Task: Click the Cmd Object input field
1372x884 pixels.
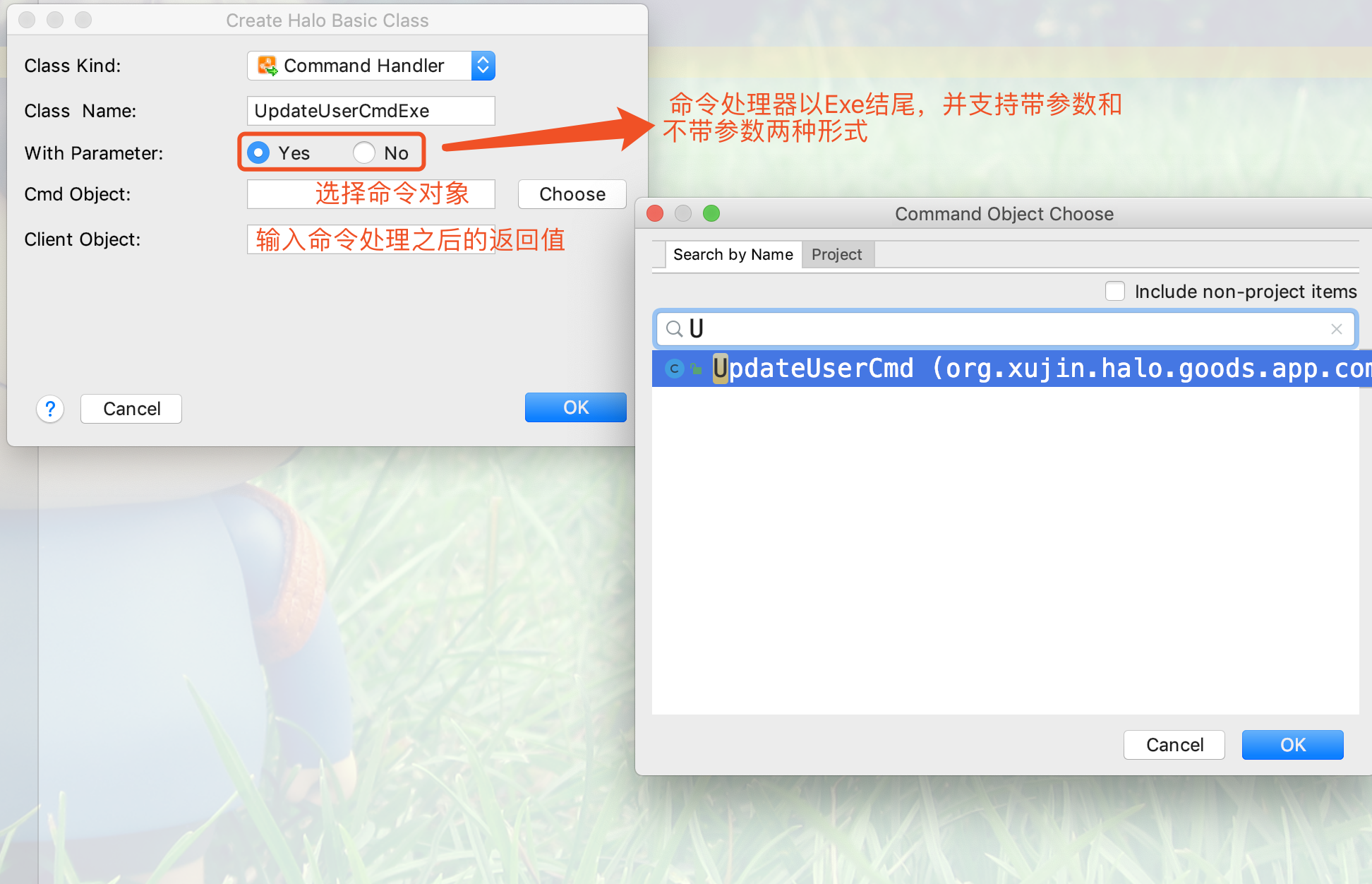Action: 371,194
